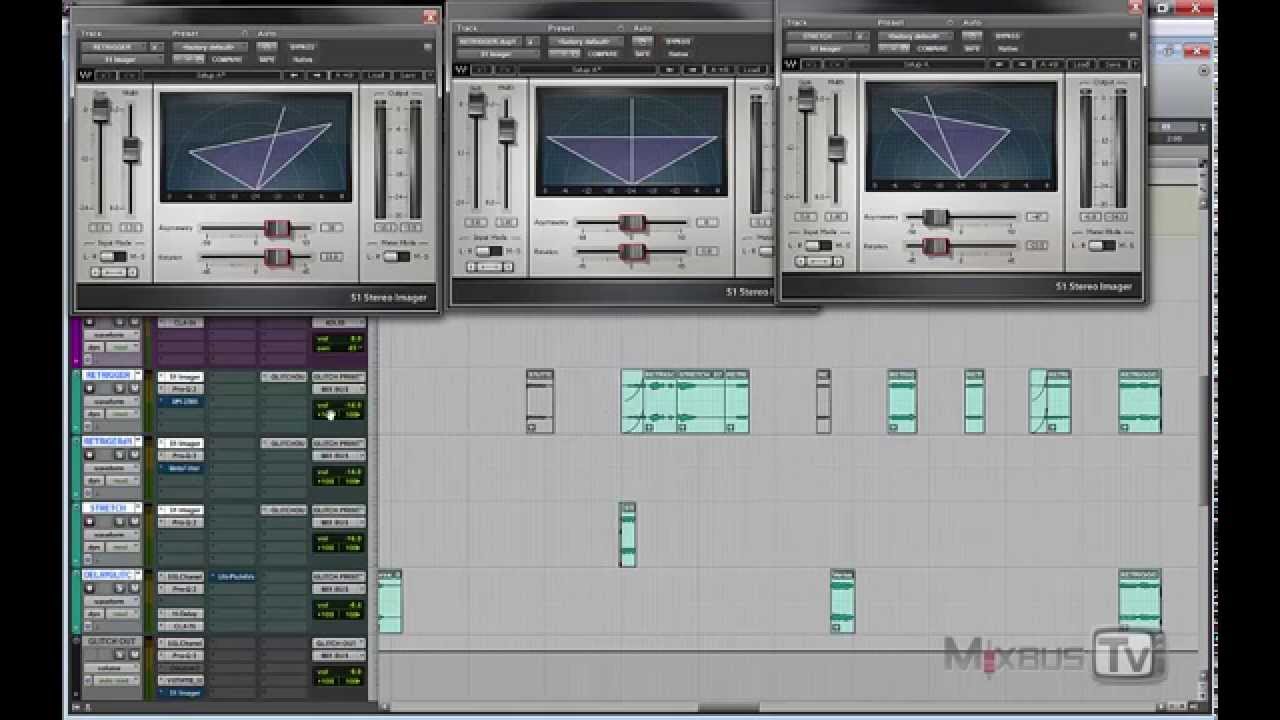Flip Phase Mode switch in RETRIGGER plugin

(397, 257)
